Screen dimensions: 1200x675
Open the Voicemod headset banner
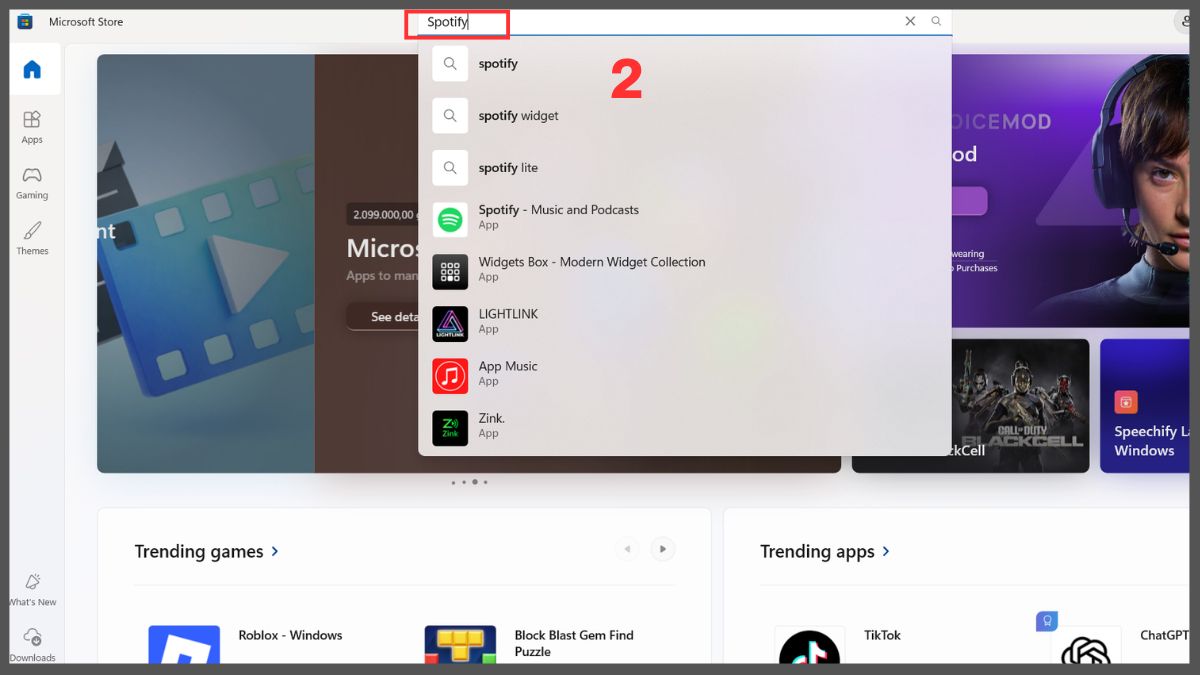tap(1070, 190)
